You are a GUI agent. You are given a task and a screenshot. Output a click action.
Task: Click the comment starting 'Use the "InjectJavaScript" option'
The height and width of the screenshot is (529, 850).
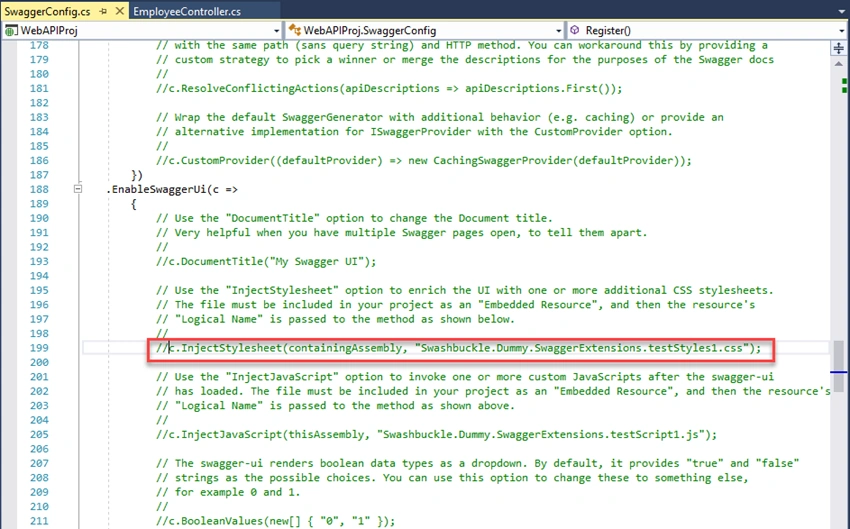tap(465, 377)
